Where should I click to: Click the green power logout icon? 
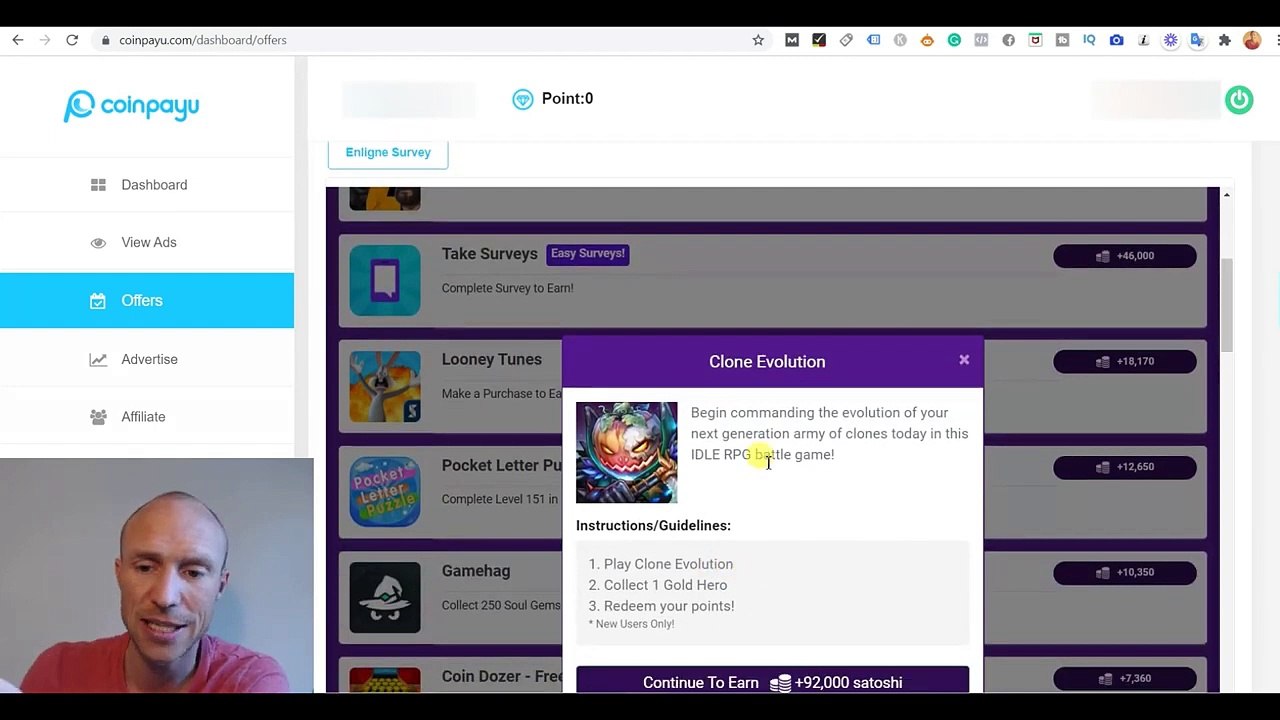click(1239, 99)
